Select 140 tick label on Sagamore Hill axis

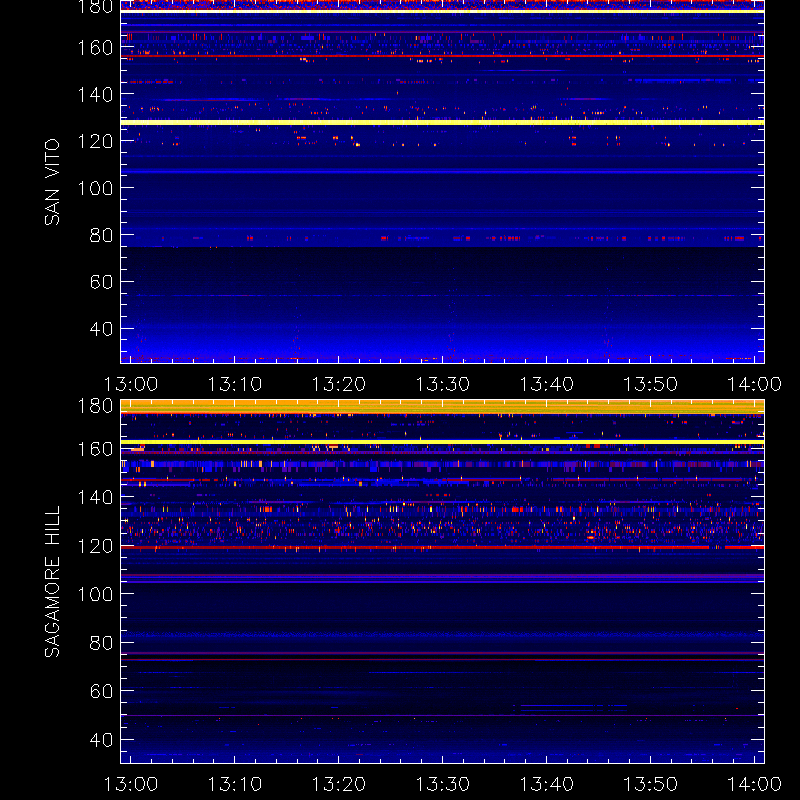[x=95, y=497]
